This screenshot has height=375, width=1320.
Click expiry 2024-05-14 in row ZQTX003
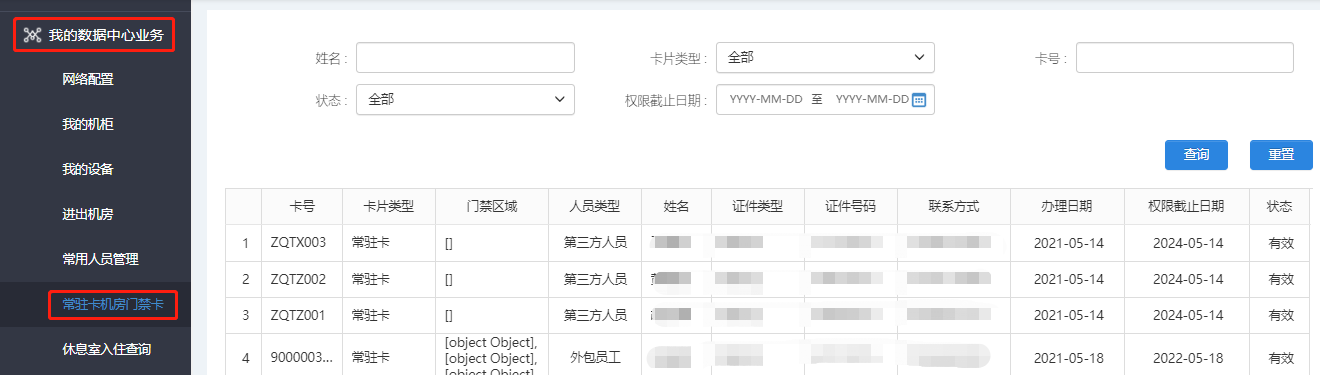point(1186,242)
